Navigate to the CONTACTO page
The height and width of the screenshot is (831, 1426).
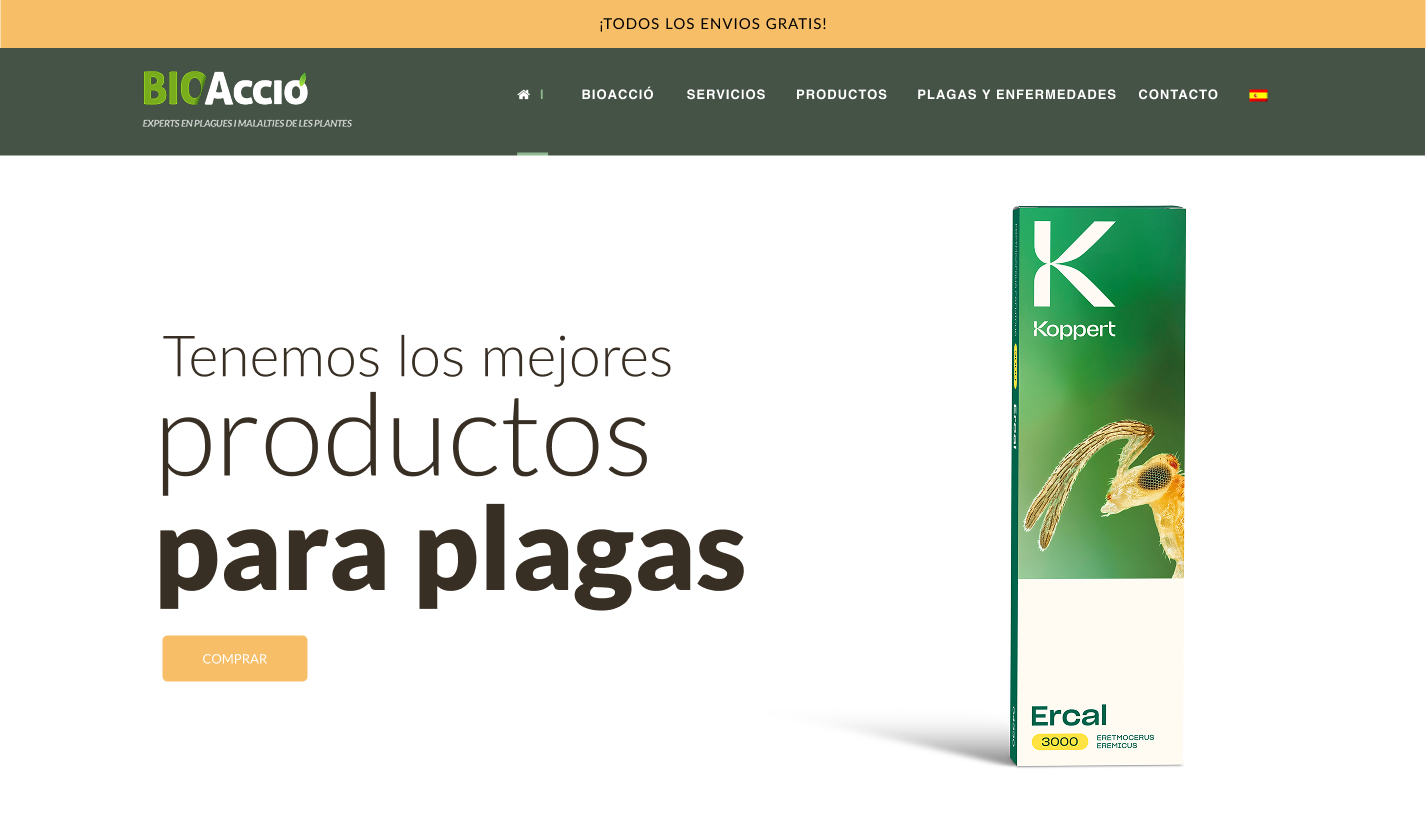coord(1178,95)
